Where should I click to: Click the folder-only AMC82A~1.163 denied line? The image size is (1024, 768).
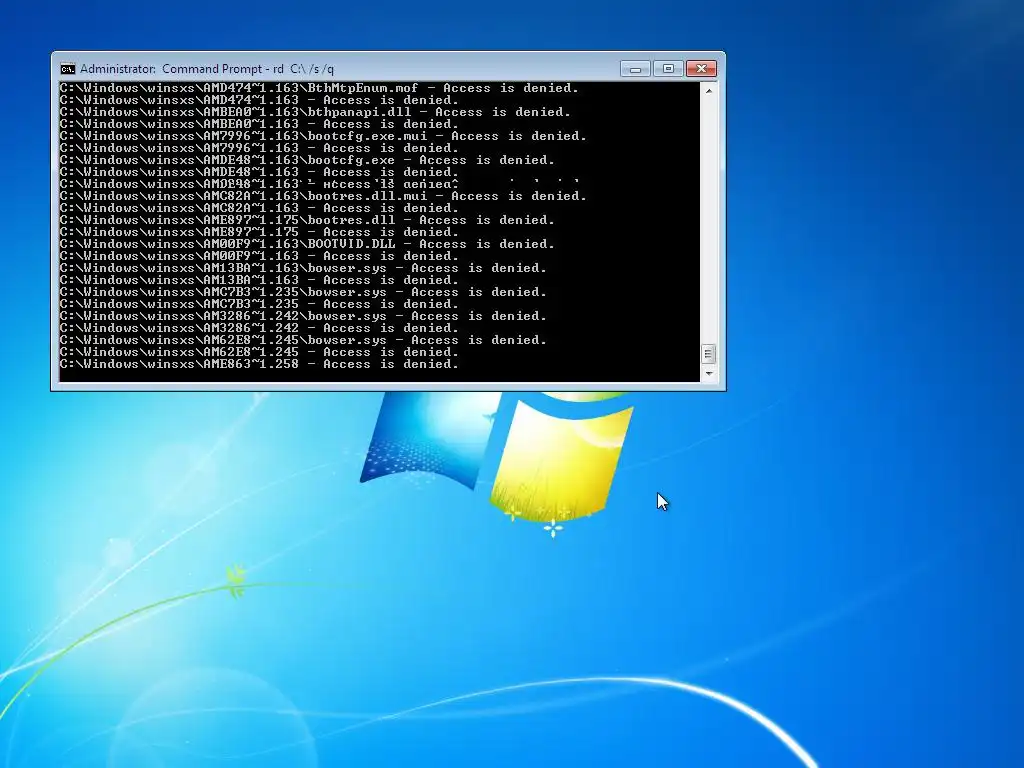[x=259, y=208]
